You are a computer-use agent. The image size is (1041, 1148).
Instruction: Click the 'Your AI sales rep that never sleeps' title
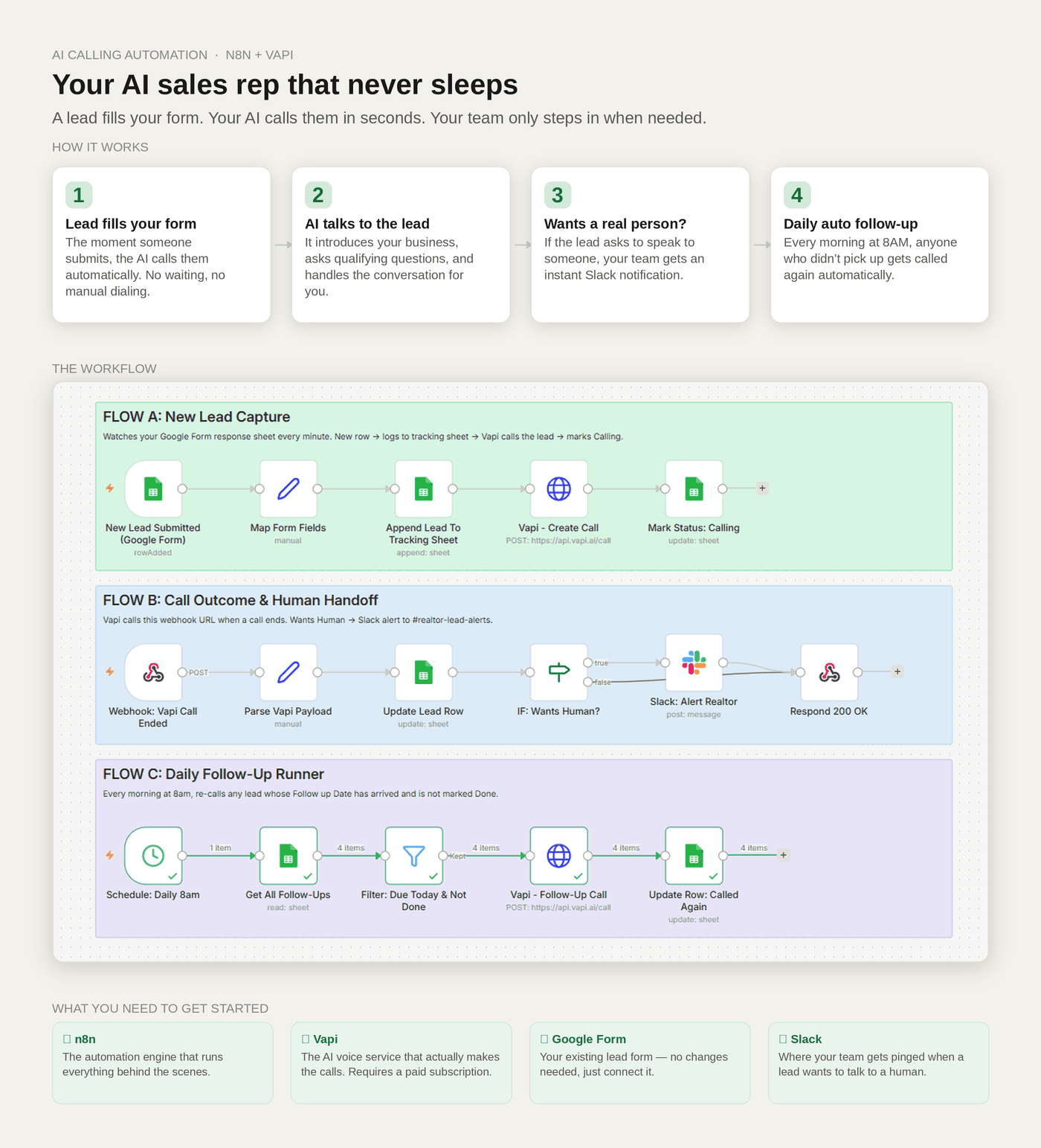[x=285, y=85]
